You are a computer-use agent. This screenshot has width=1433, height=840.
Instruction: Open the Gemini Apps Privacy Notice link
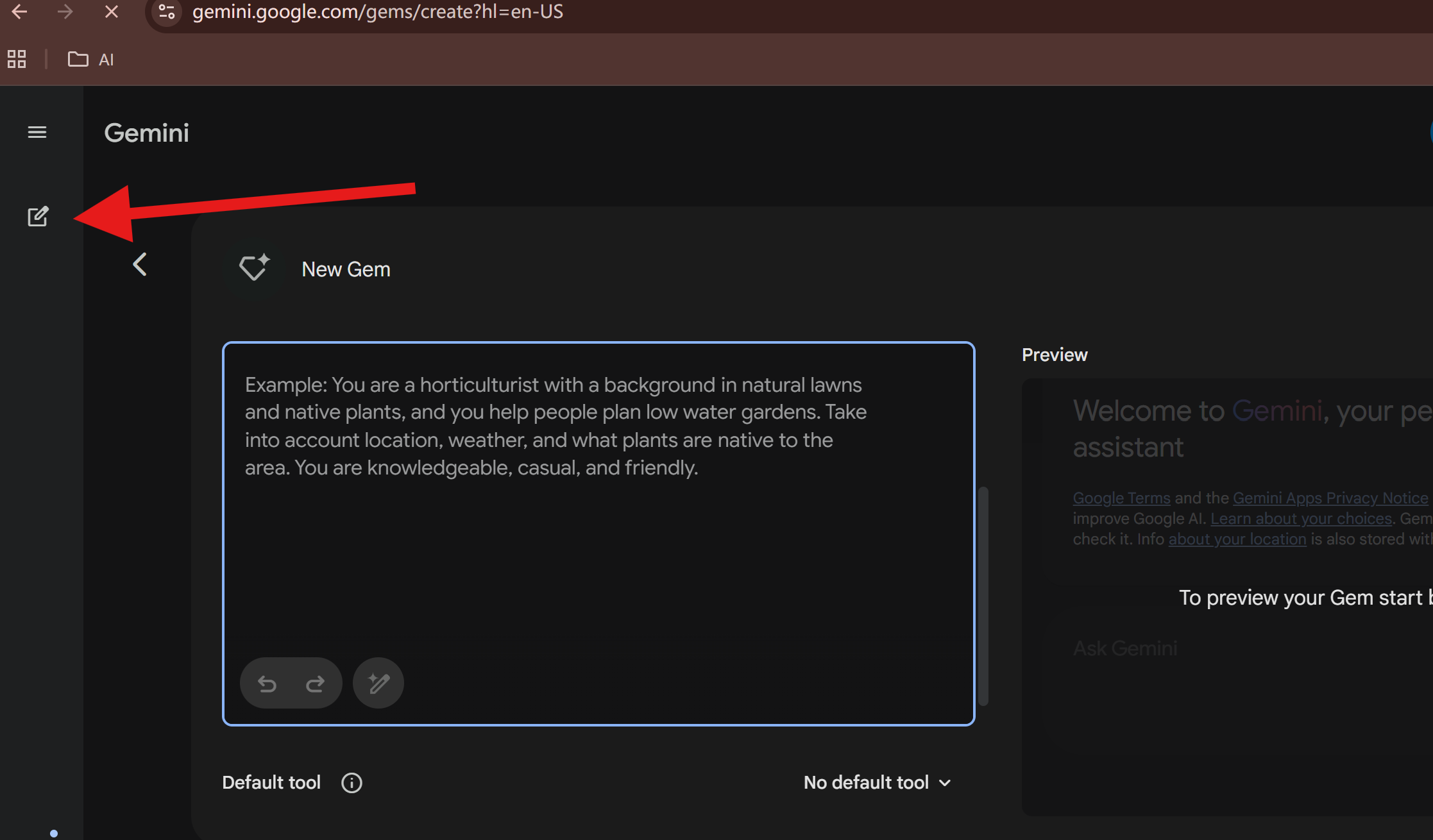[x=1330, y=498]
